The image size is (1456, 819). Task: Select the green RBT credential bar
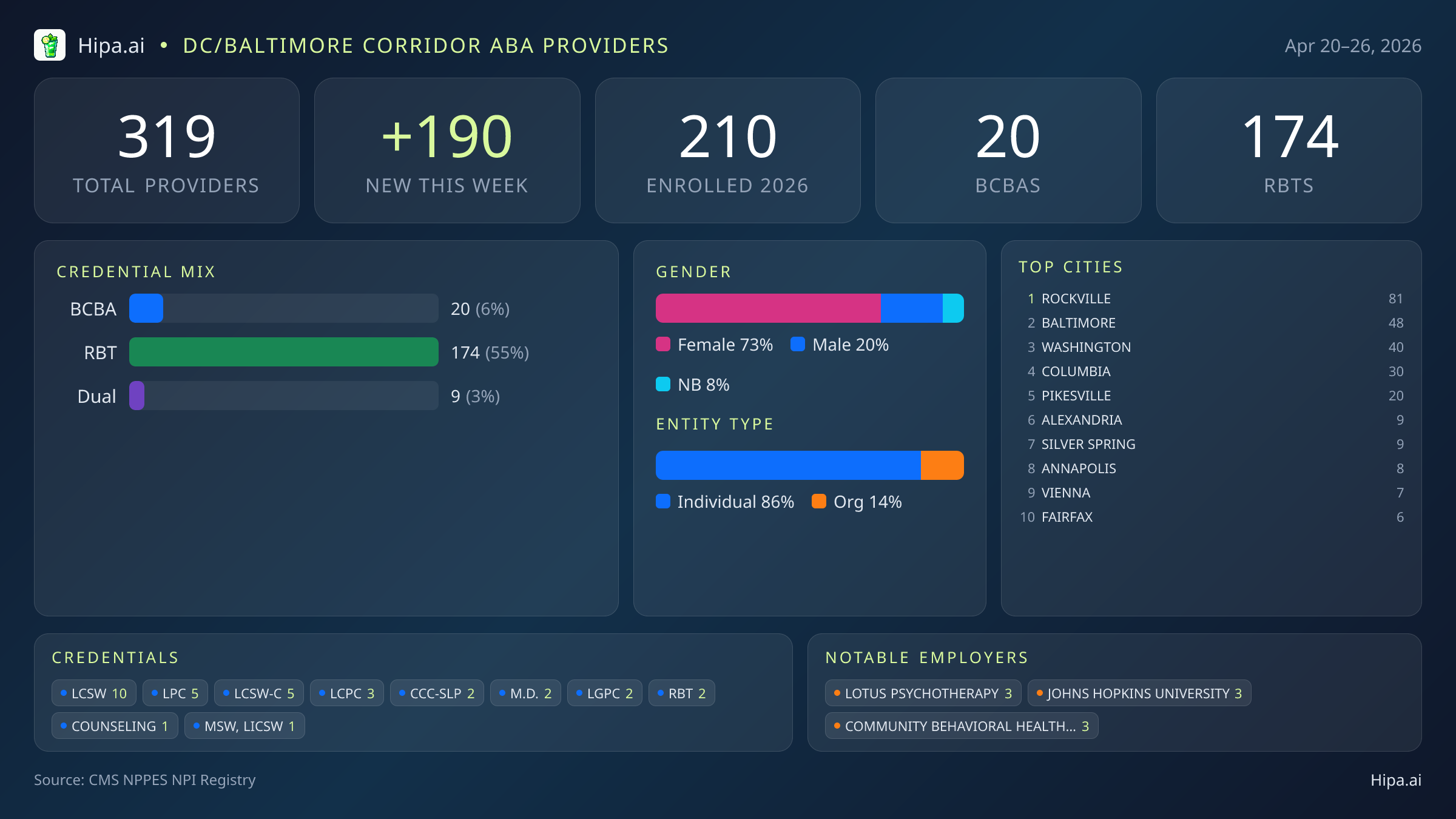coord(283,352)
